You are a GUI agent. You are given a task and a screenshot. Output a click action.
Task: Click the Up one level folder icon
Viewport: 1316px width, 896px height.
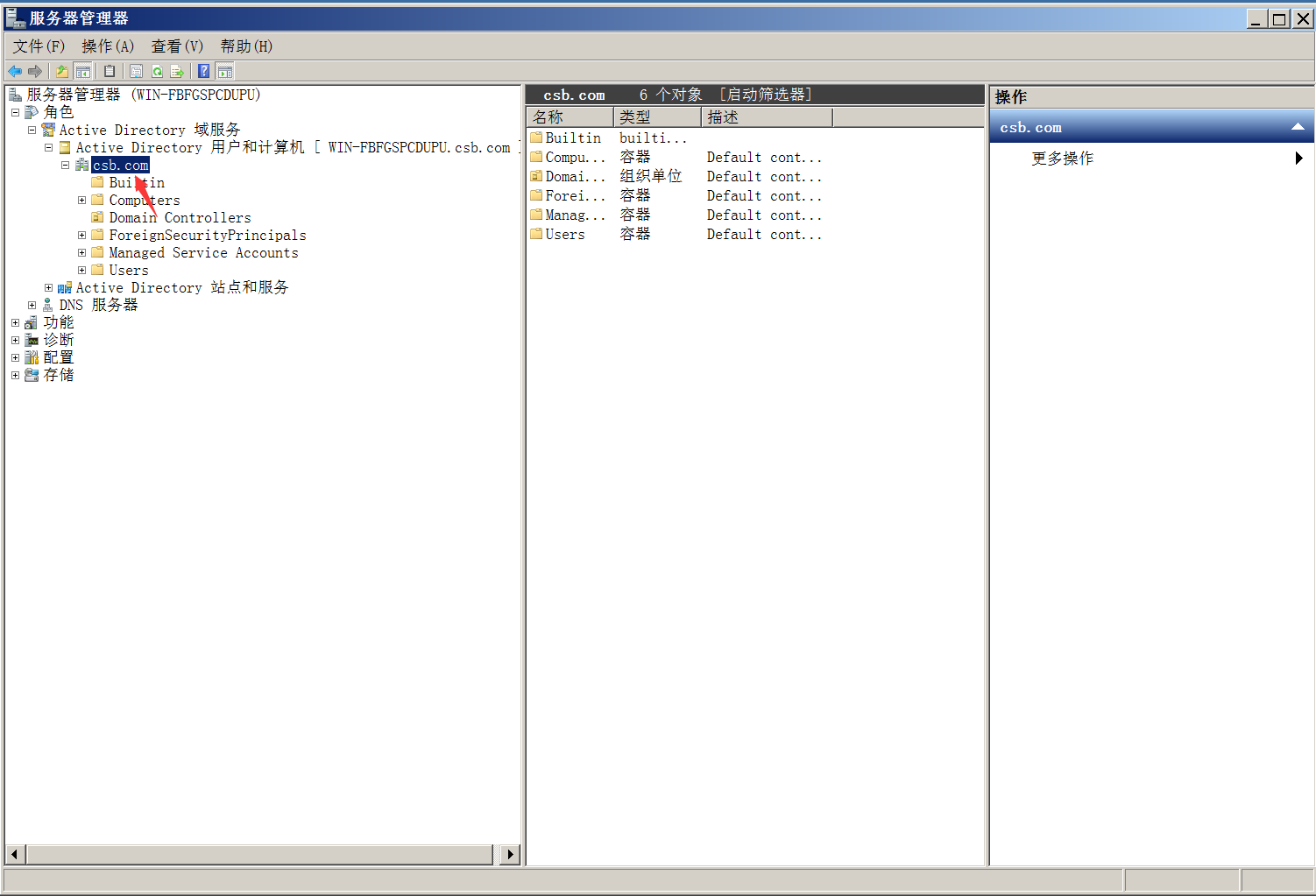(x=62, y=72)
